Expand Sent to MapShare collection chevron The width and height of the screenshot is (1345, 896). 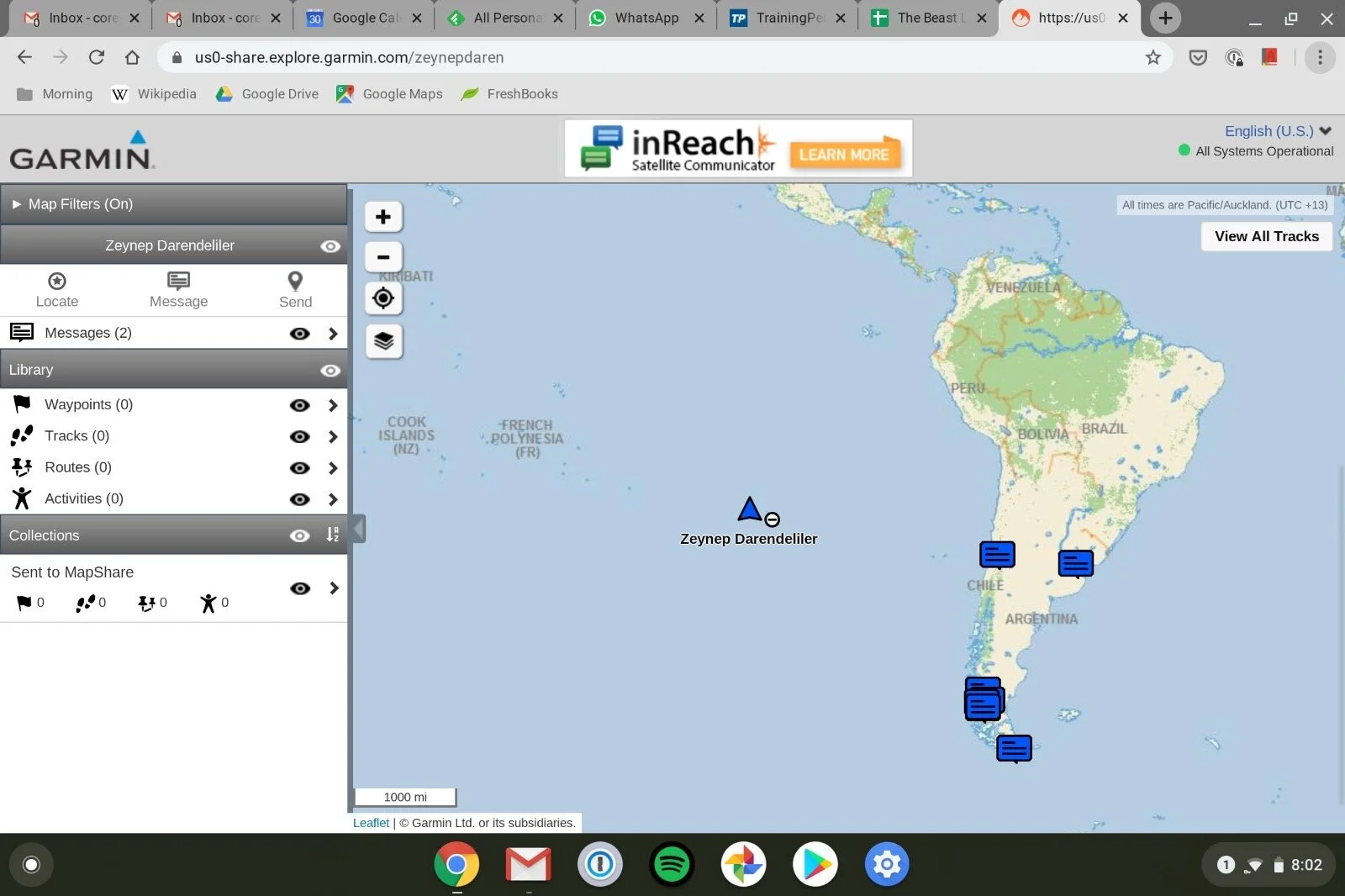334,588
